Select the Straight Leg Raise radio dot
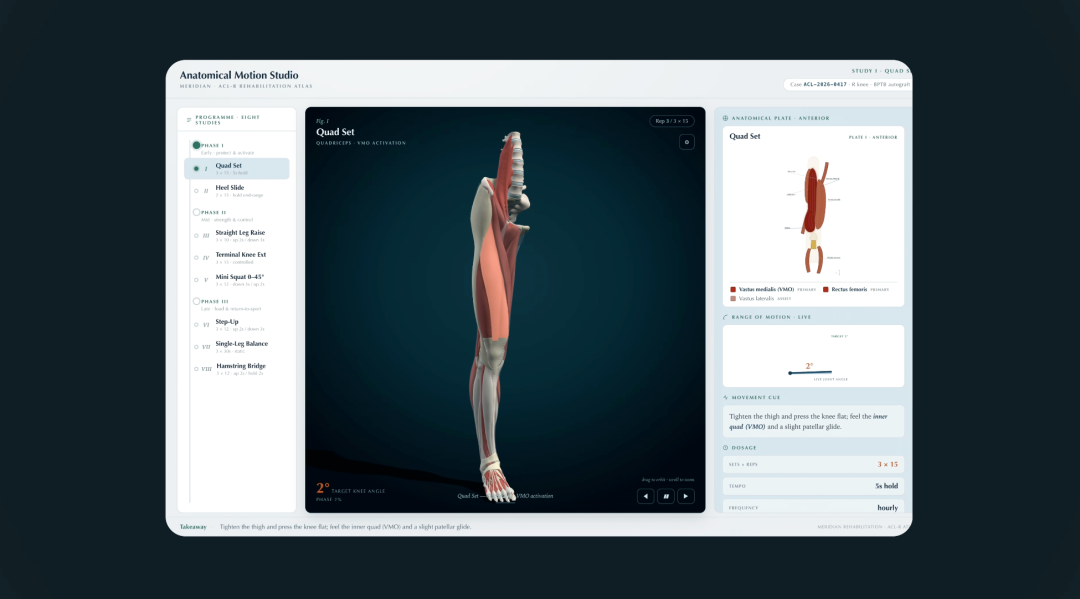This screenshot has height=599, width=1080. click(196, 235)
